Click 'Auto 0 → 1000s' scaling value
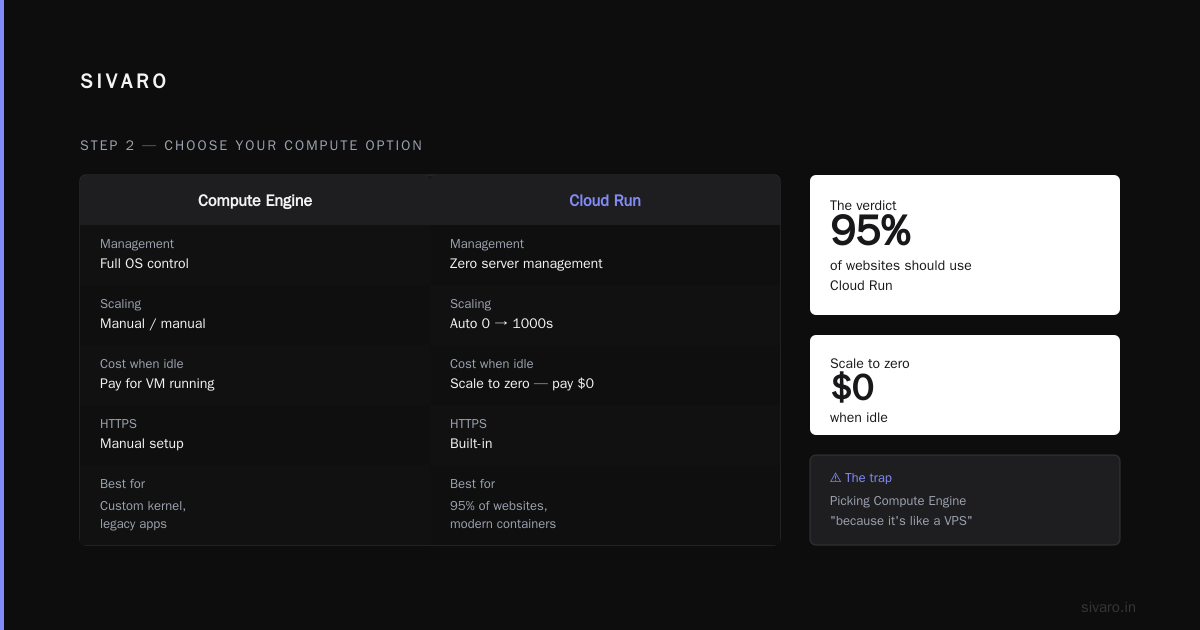This screenshot has width=1200, height=630. click(501, 324)
